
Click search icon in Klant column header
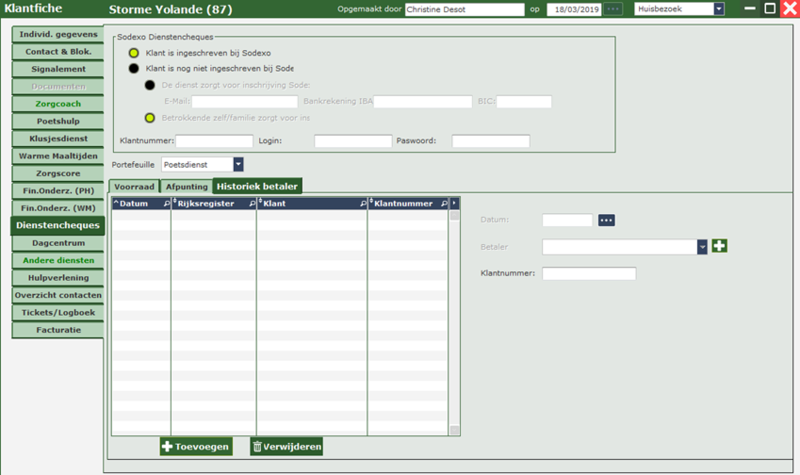click(362, 203)
